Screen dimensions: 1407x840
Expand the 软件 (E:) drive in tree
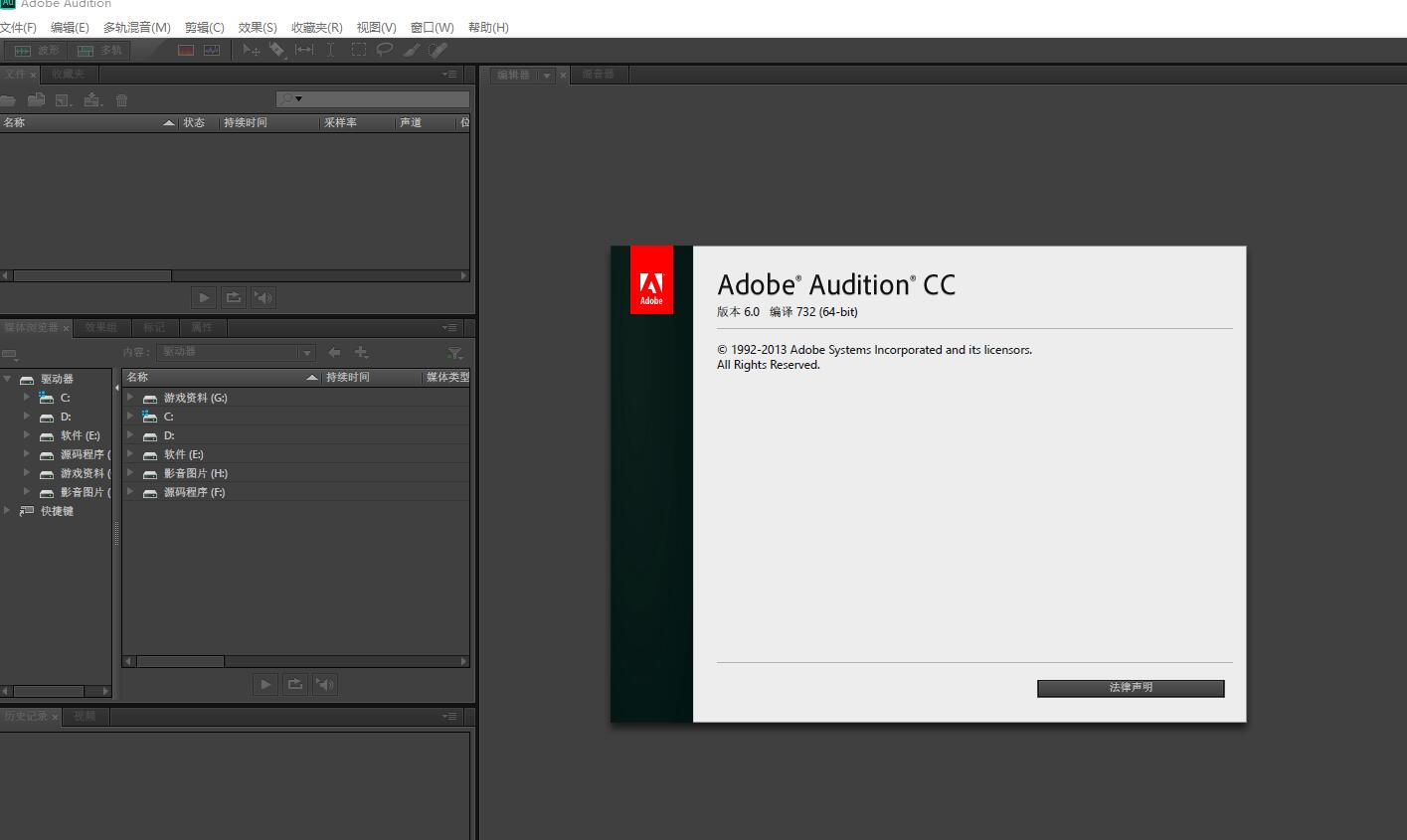[x=27, y=434]
